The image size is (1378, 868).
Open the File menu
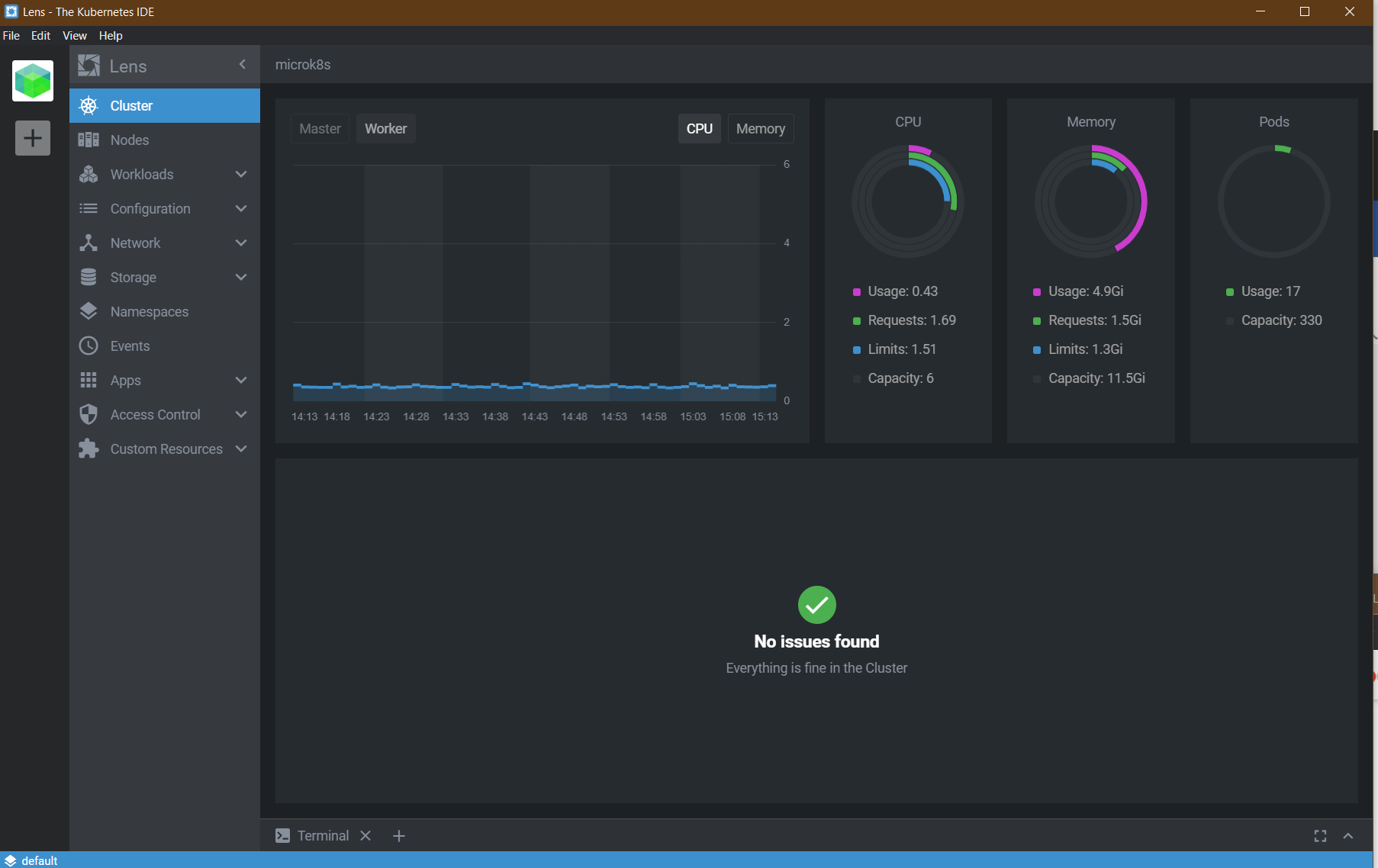point(11,35)
